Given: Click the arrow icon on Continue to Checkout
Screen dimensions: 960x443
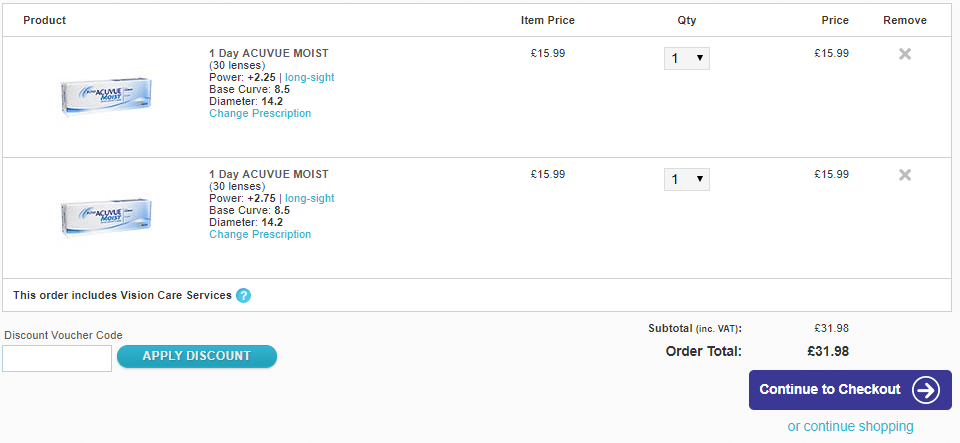Looking at the screenshot, I should pyautogui.click(x=925, y=390).
